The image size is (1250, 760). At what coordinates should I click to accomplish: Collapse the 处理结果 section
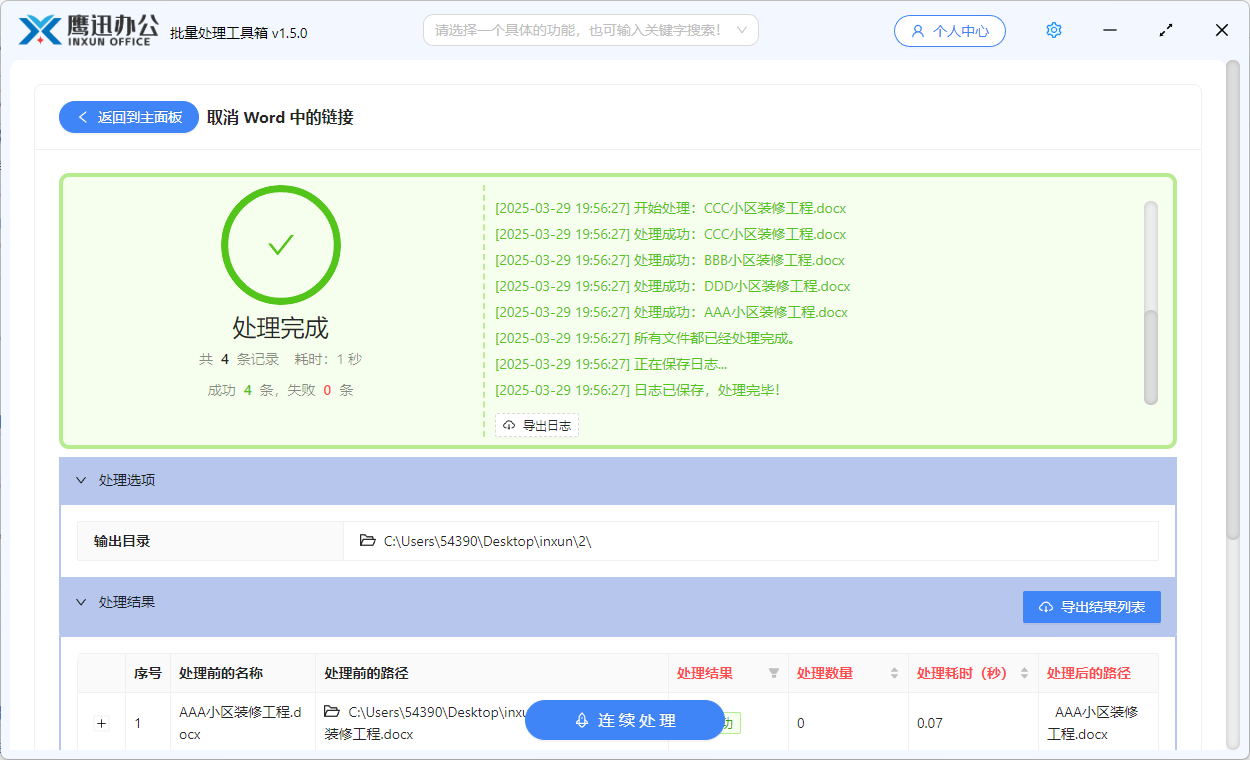(81, 602)
